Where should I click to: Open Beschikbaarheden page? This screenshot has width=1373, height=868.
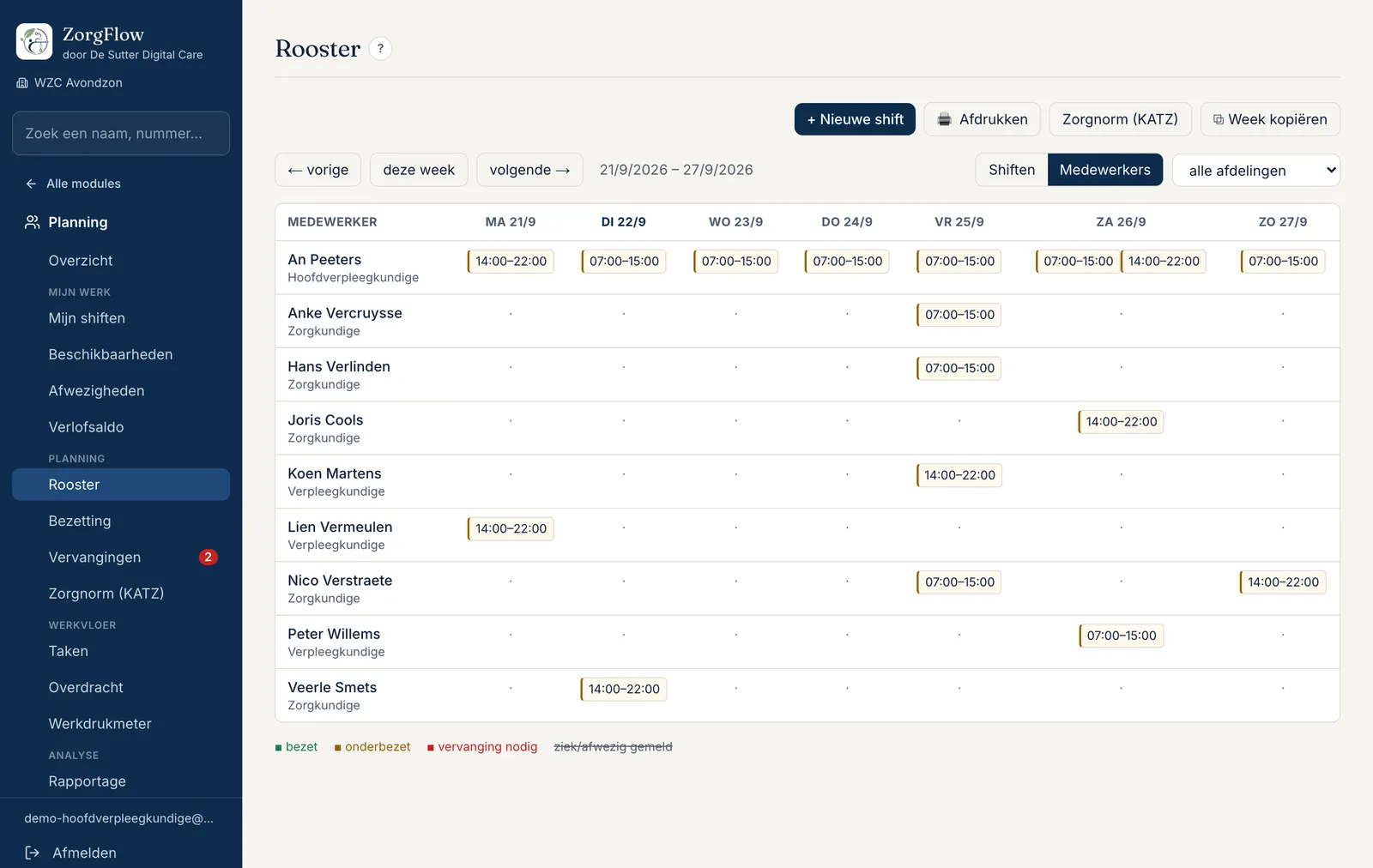[x=121, y=354]
